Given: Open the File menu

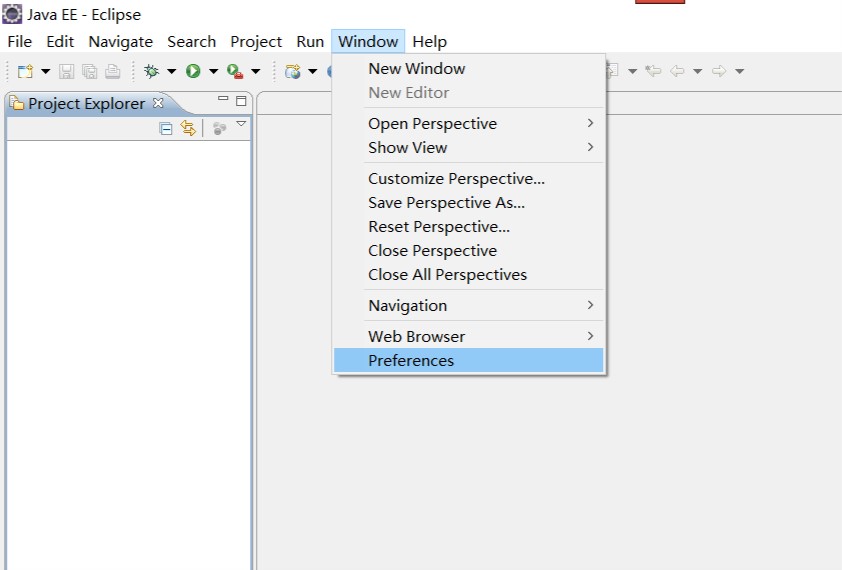Looking at the screenshot, I should 20,41.
